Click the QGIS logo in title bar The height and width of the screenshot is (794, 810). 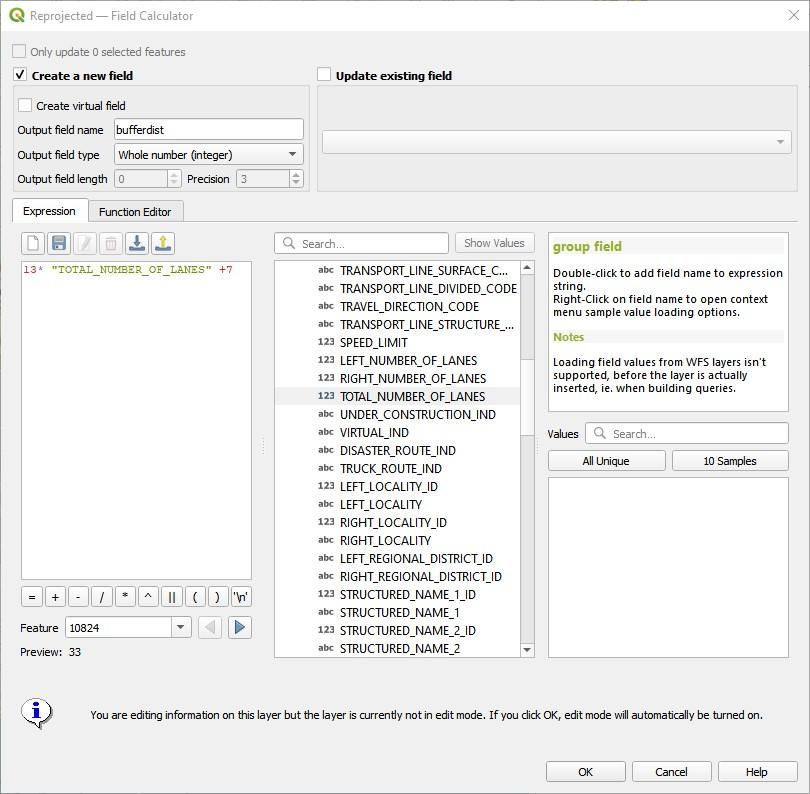[x=17, y=15]
